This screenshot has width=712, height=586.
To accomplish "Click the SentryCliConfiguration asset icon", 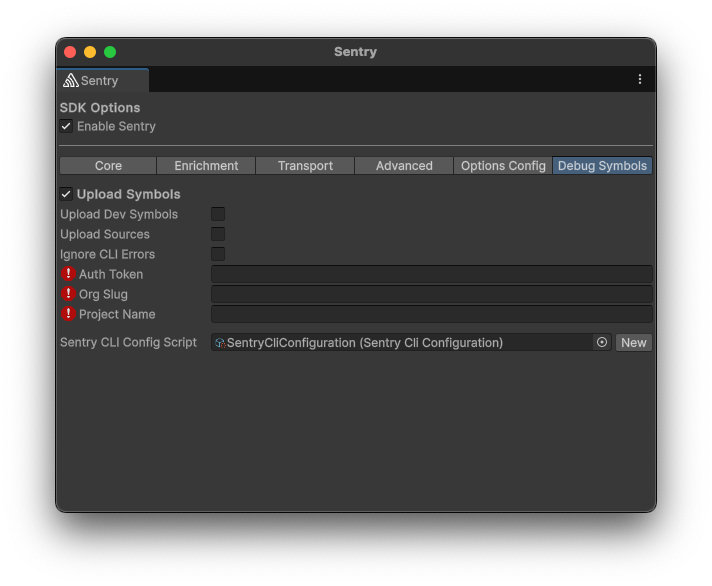I will (x=220, y=343).
